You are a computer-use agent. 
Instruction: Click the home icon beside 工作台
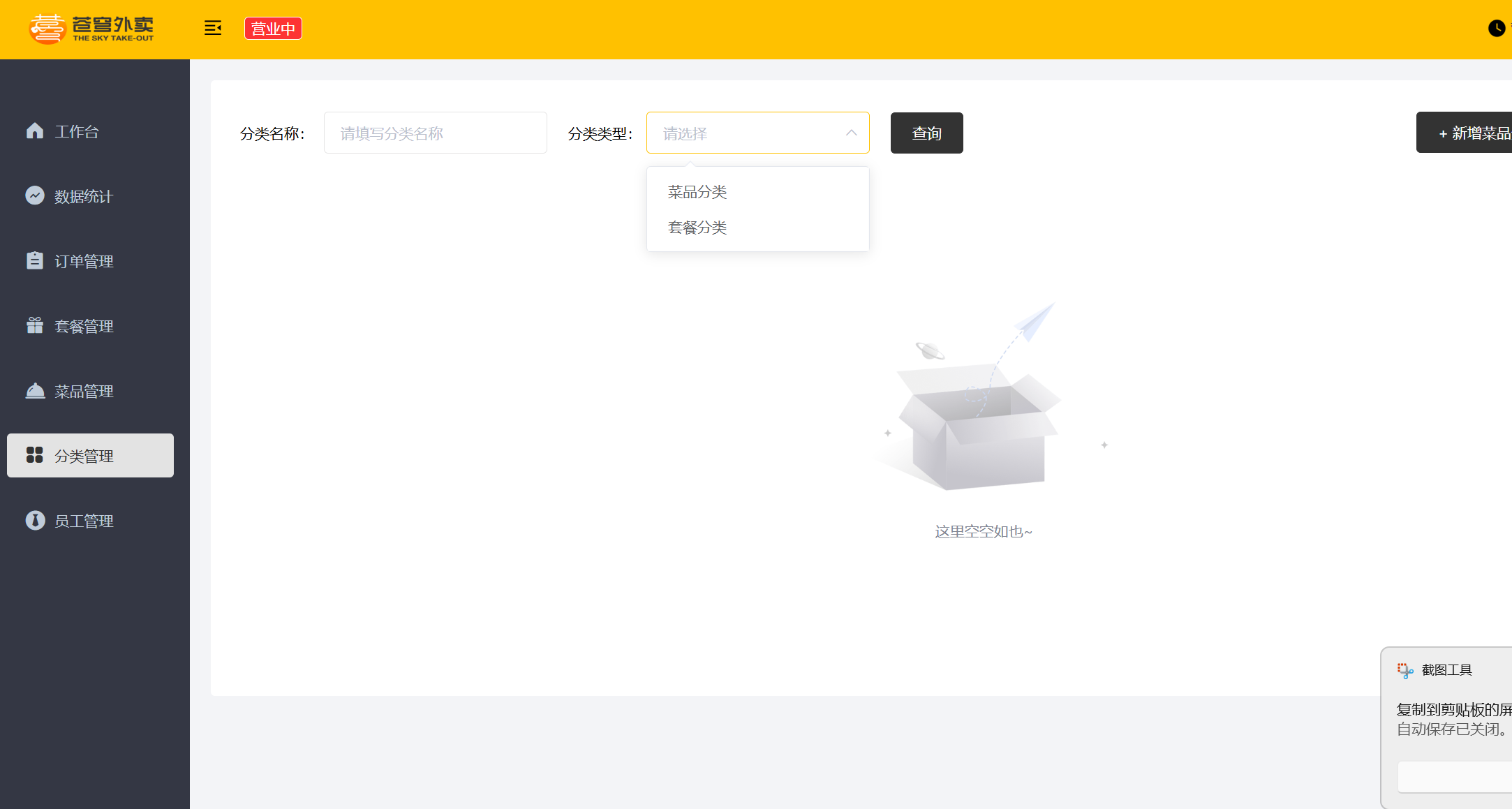coord(35,131)
